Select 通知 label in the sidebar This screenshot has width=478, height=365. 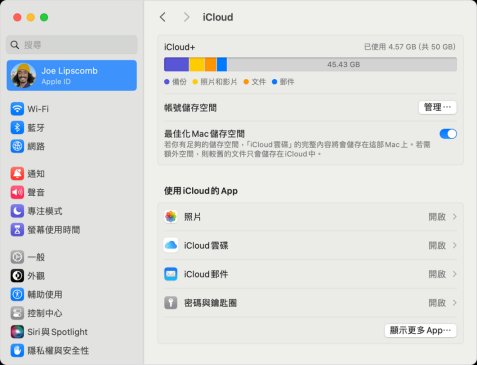point(36,174)
